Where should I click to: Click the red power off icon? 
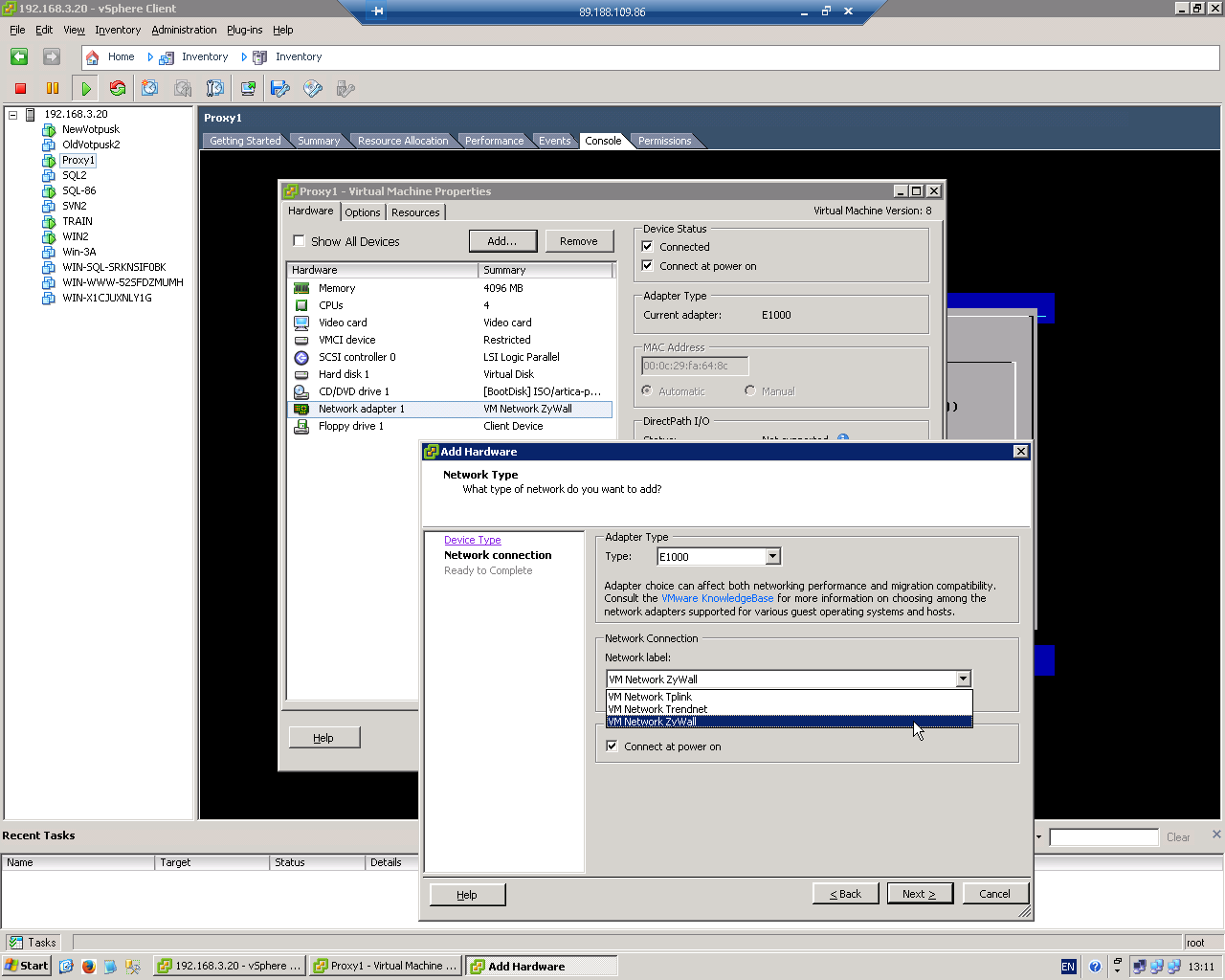click(x=20, y=89)
